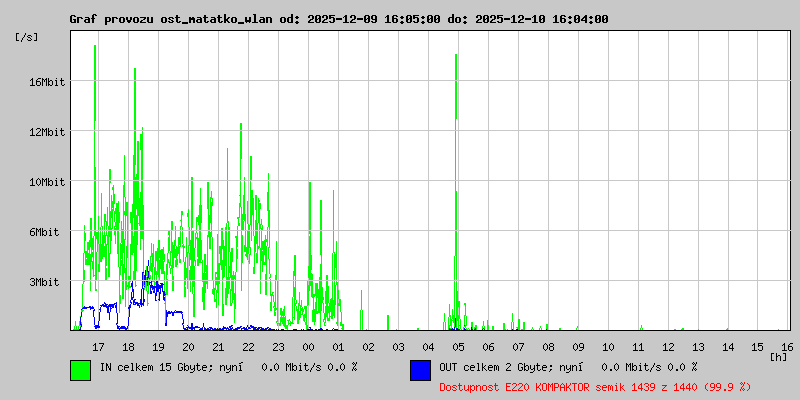Click the '04' hour label on x-axis

coord(429,347)
